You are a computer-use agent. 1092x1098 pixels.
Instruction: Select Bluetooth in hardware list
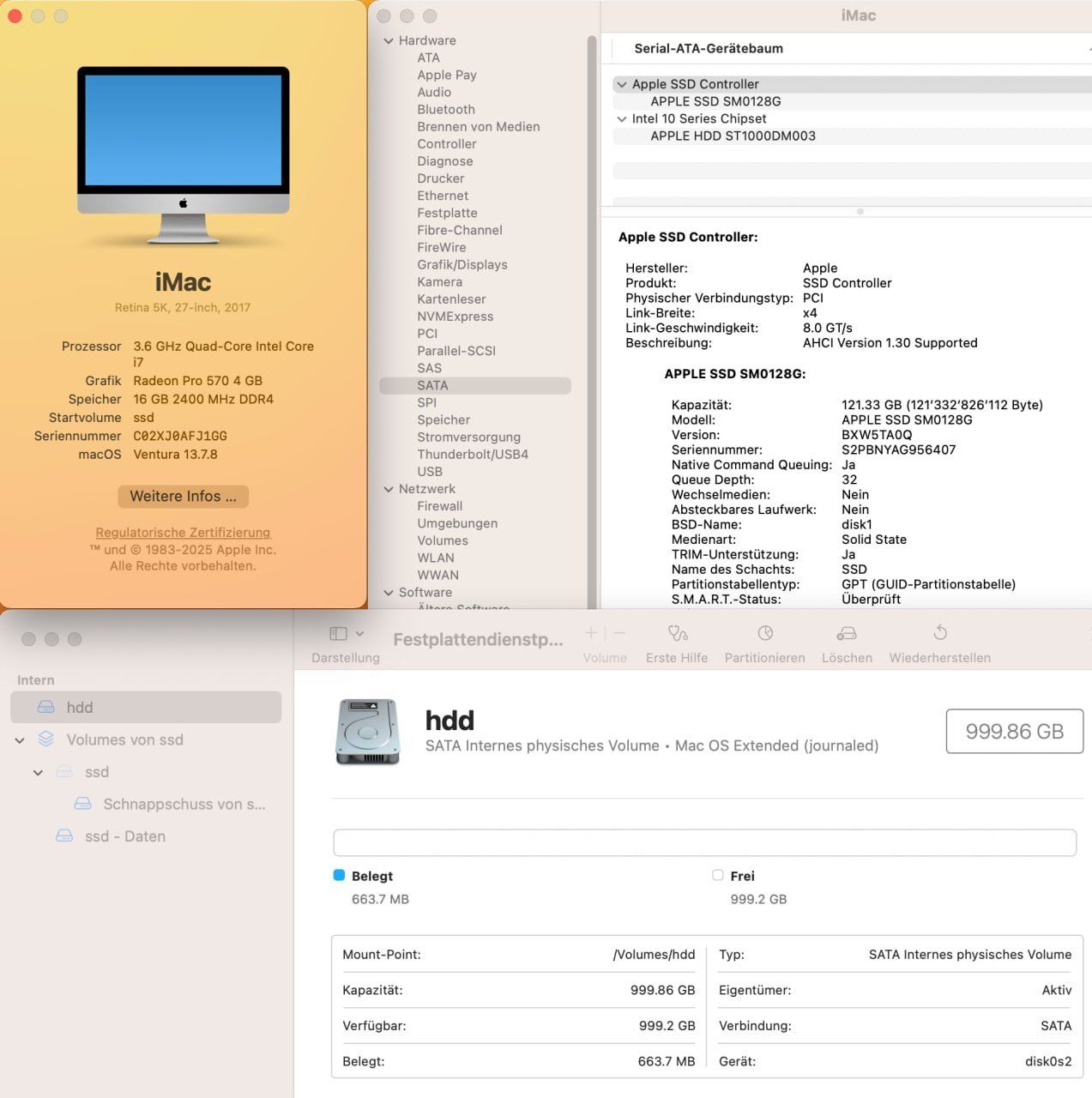[x=446, y=109]
